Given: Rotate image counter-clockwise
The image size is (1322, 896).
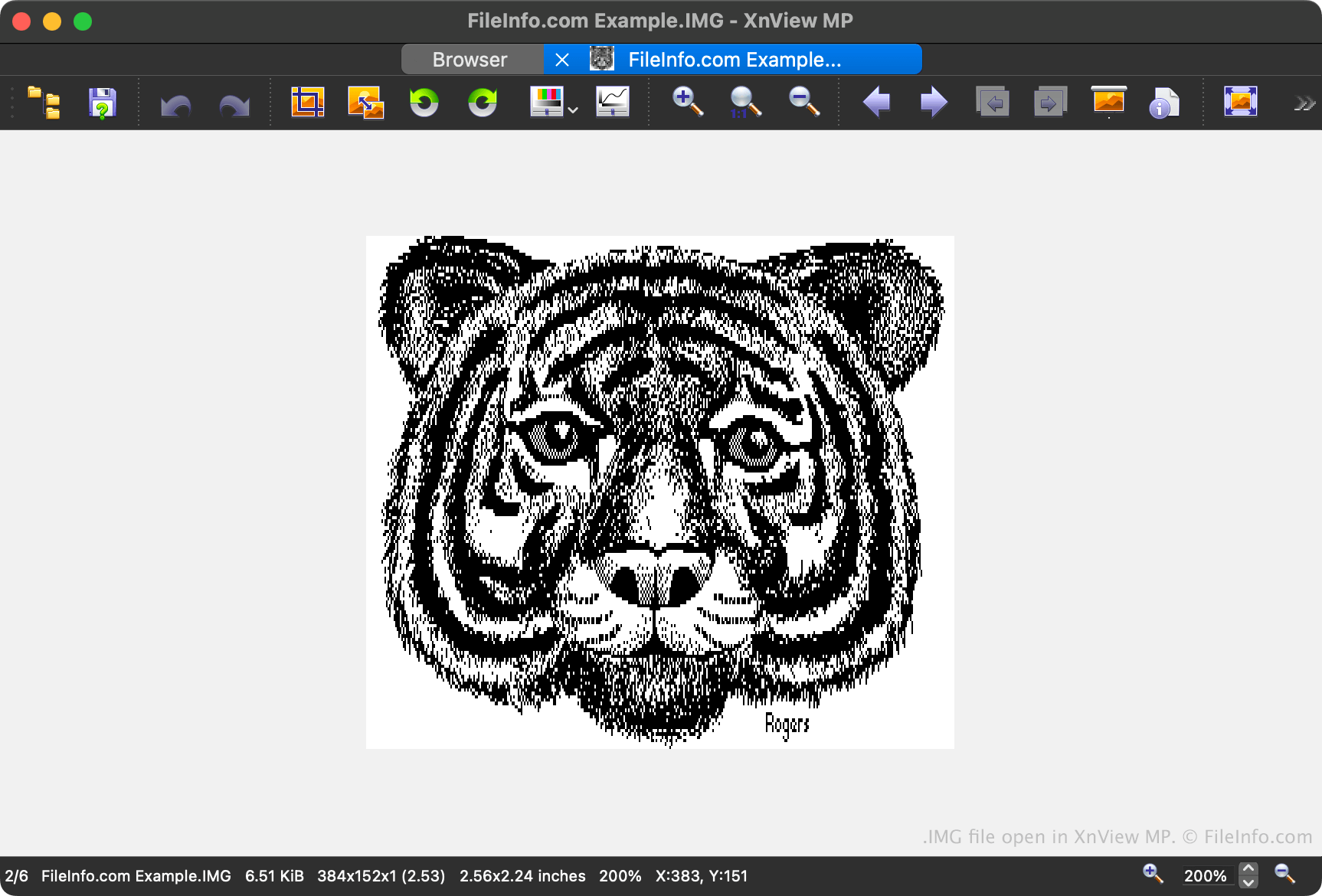Looking at the screenshot, I should tap(424, 102).
